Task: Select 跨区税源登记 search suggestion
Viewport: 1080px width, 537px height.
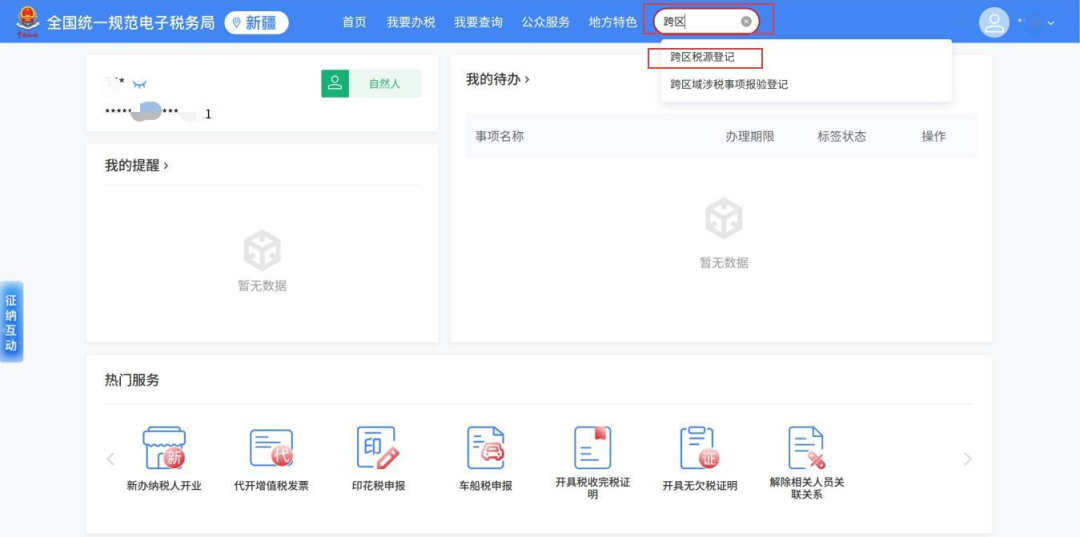Action: [x=703, y=58]
